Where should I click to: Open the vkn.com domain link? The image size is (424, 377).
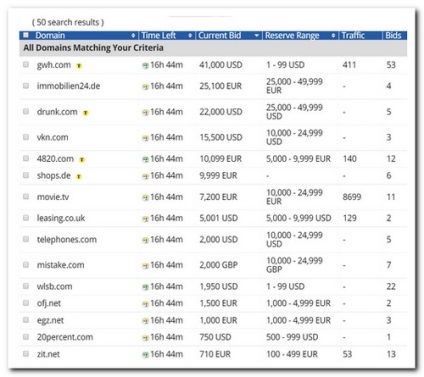52,137
